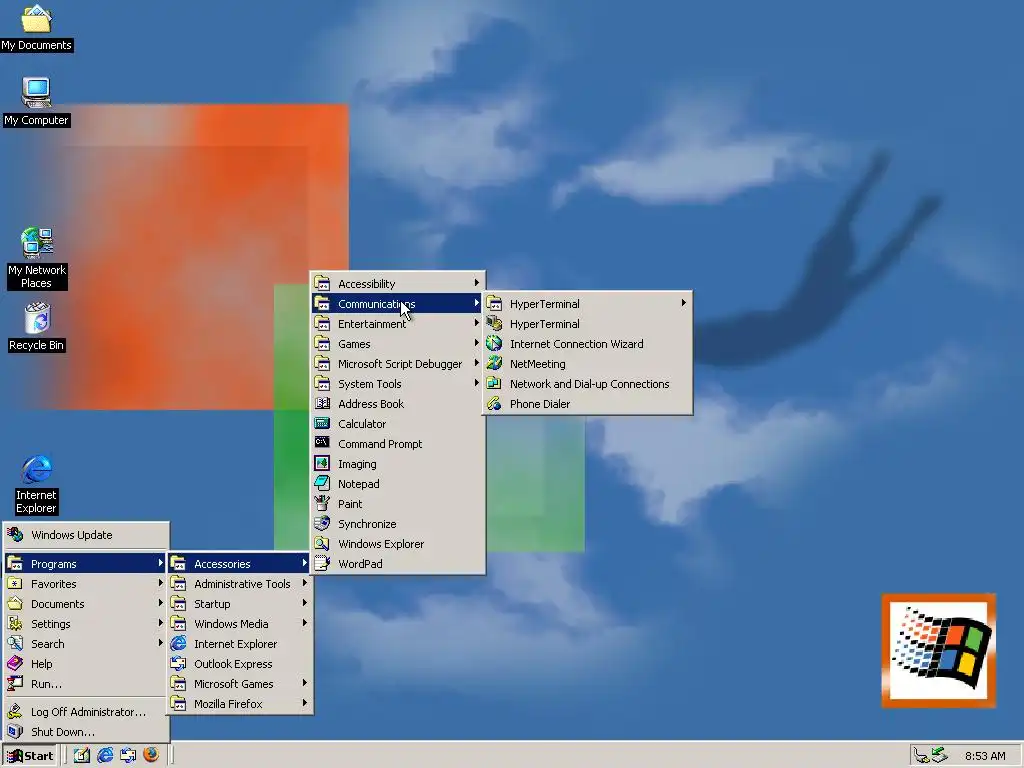
Task: Open Entertainment submenu
Action: 397,324
